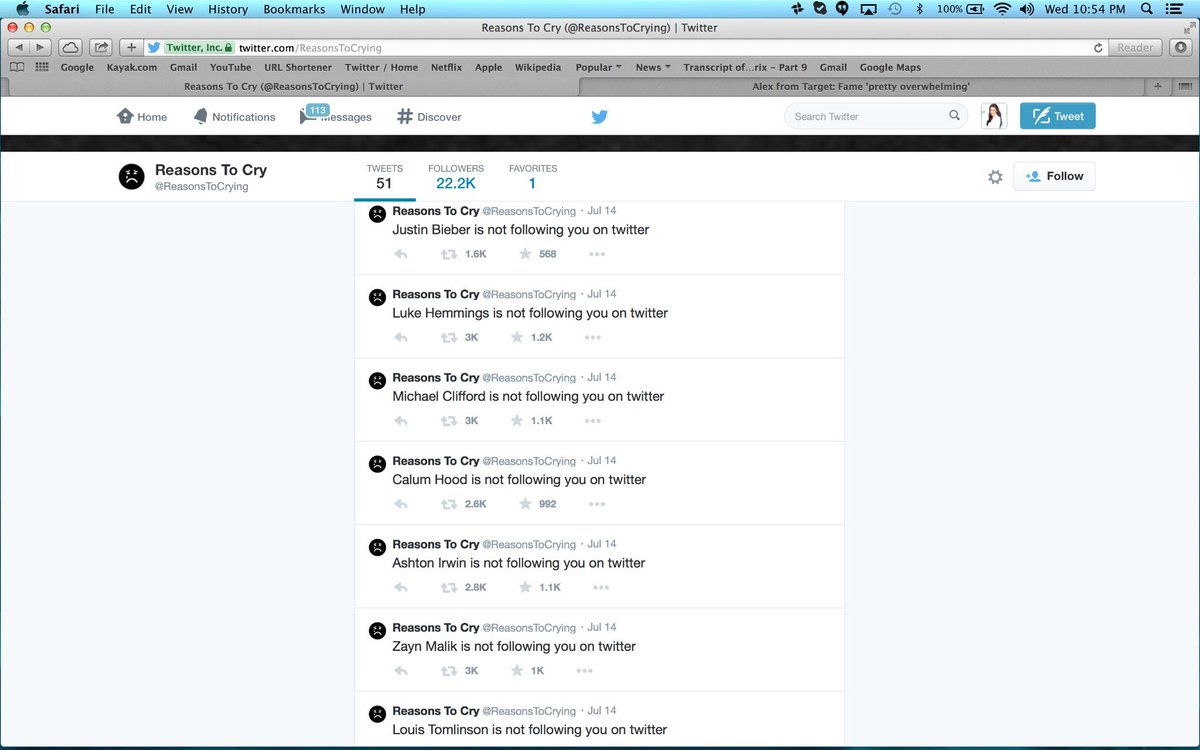Viewport: 1200px width, 750px height.
Task: Favorite the Calum Hood tweet
Action: coord(525,504)
